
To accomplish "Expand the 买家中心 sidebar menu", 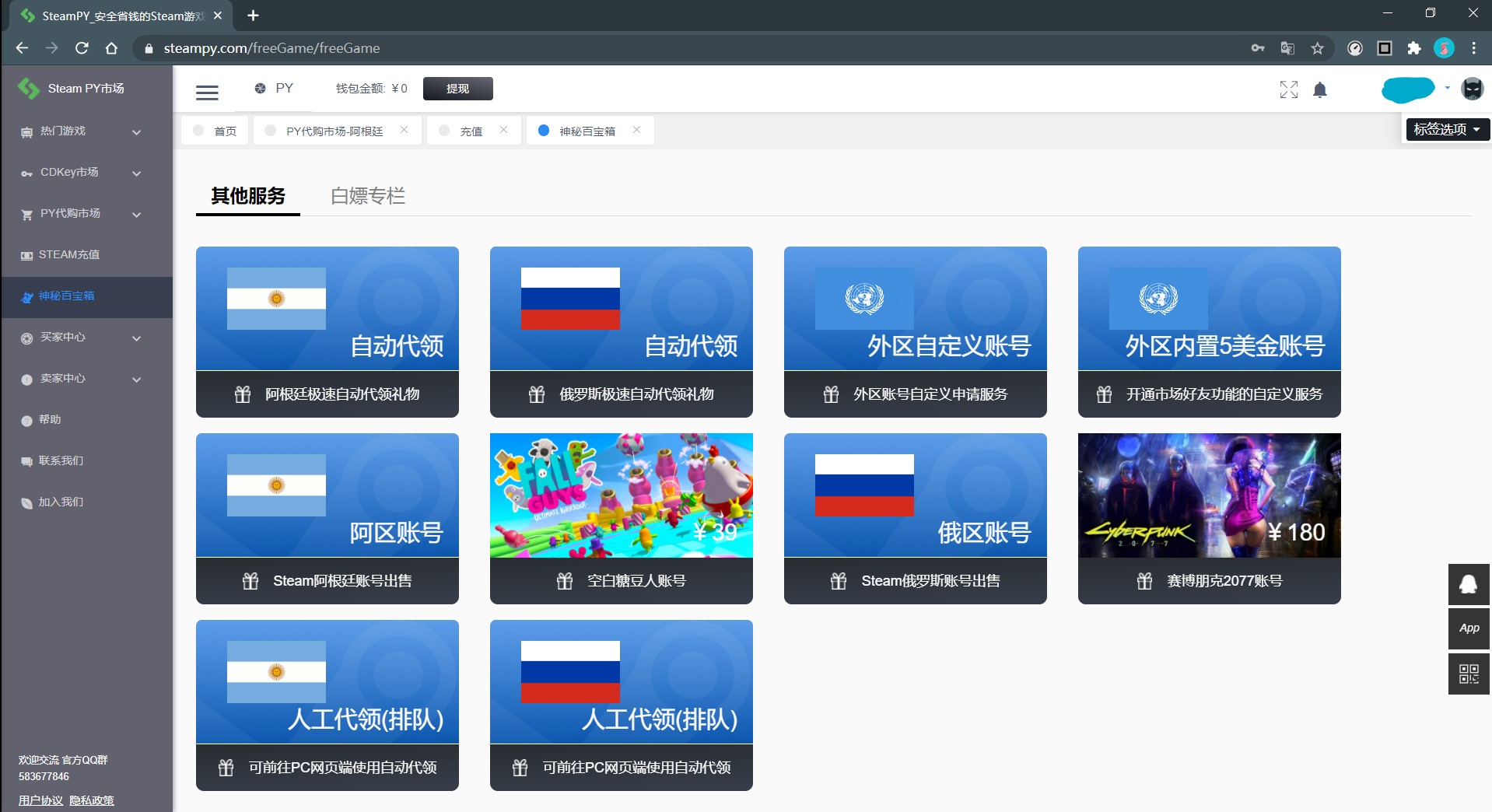I will tap(87, 338).
